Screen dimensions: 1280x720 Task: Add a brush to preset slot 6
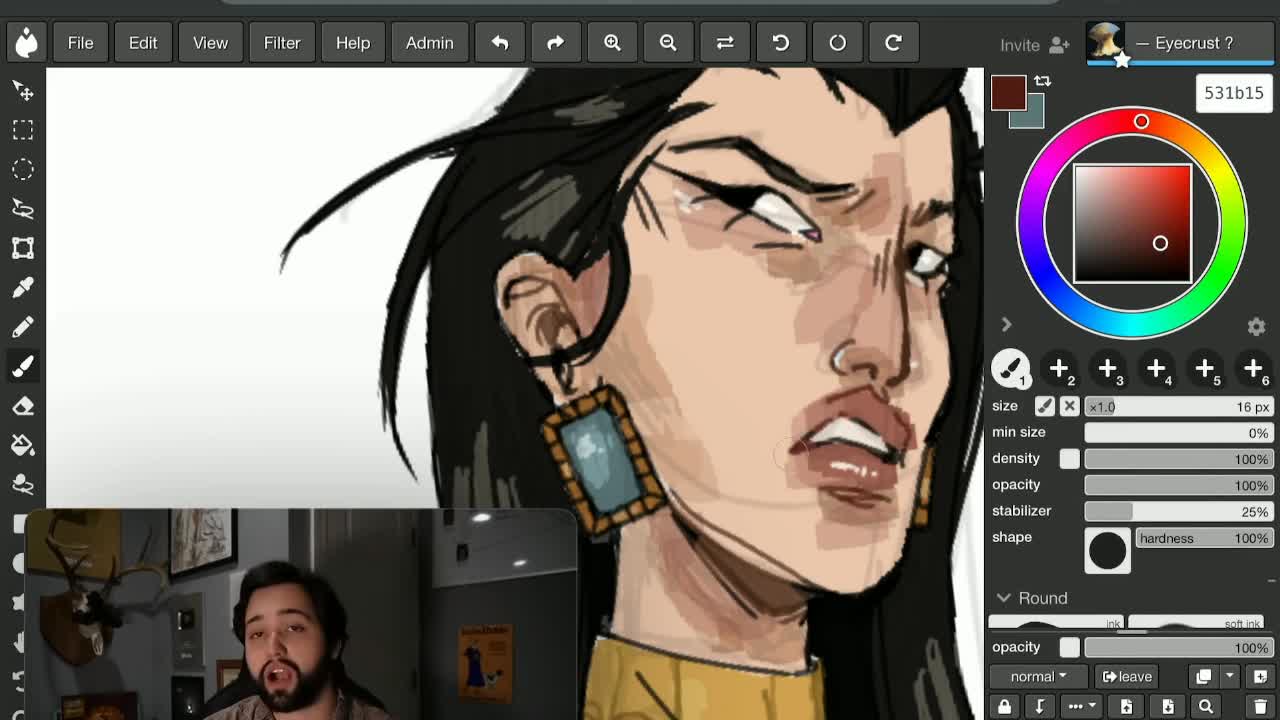pyautogui.click(x=1253, y=369)
